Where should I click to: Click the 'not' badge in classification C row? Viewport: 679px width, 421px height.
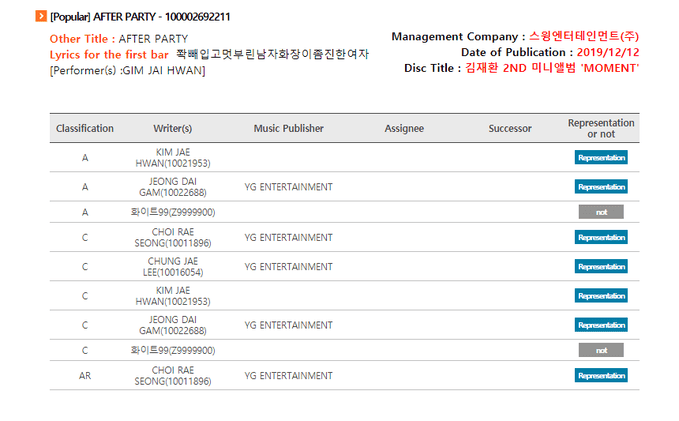(601, 350)
